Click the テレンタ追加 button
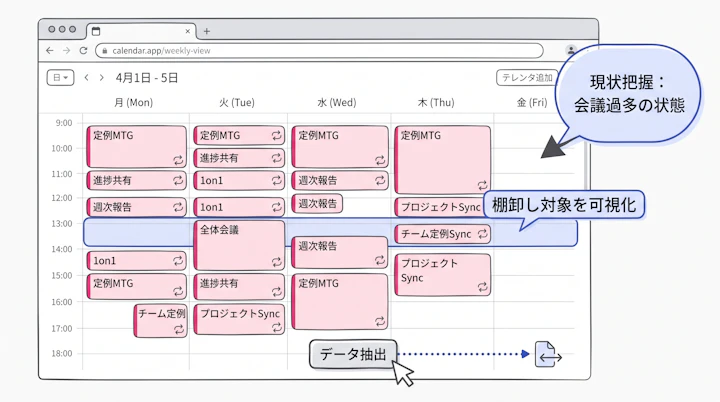This screenshot has width=720, height=402. click(527, 78)
